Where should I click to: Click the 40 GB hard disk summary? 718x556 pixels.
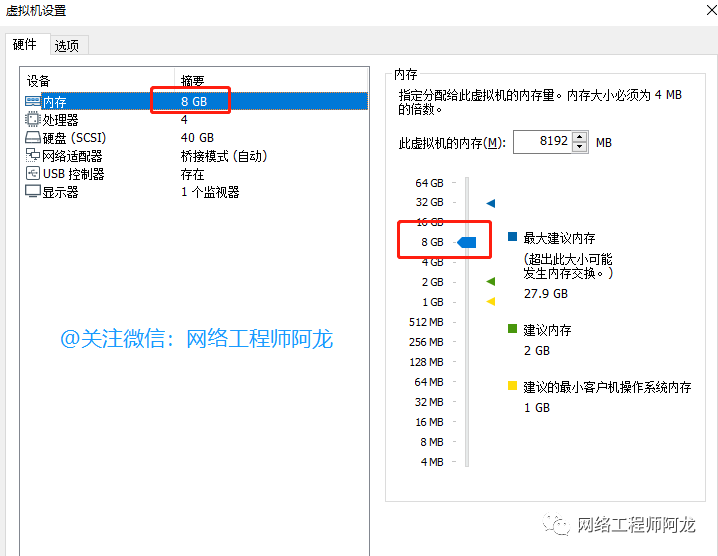pyautogui.click(x=197, y=138)
